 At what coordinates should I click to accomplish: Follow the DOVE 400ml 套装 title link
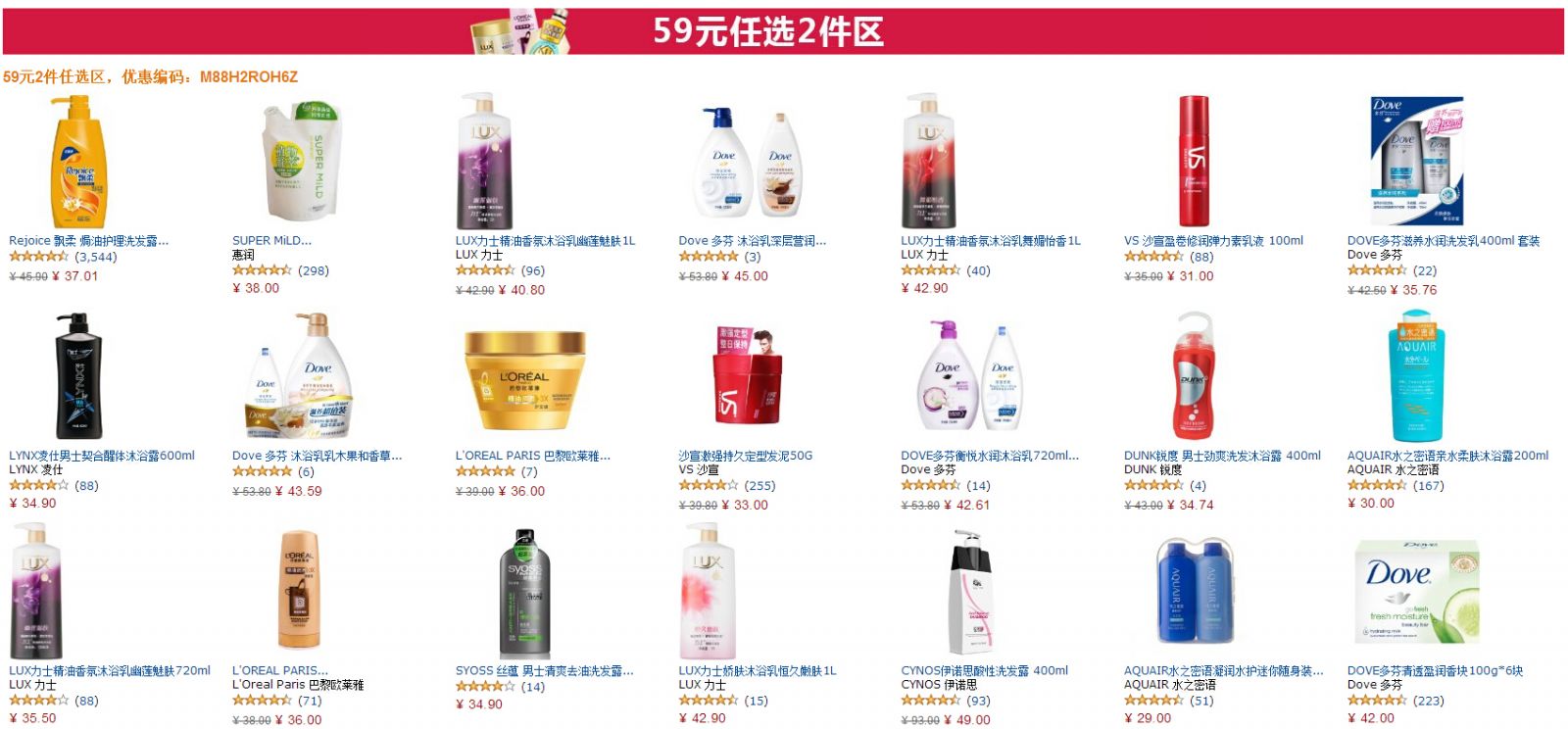pos(1444,240)
